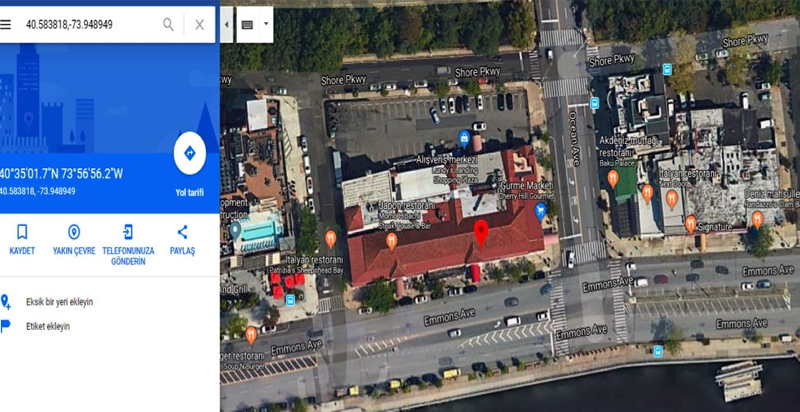Select the Cherry Hill Gourmet cart marker
This screenshot has height=412, width=800.
click(x=540, y=211)
